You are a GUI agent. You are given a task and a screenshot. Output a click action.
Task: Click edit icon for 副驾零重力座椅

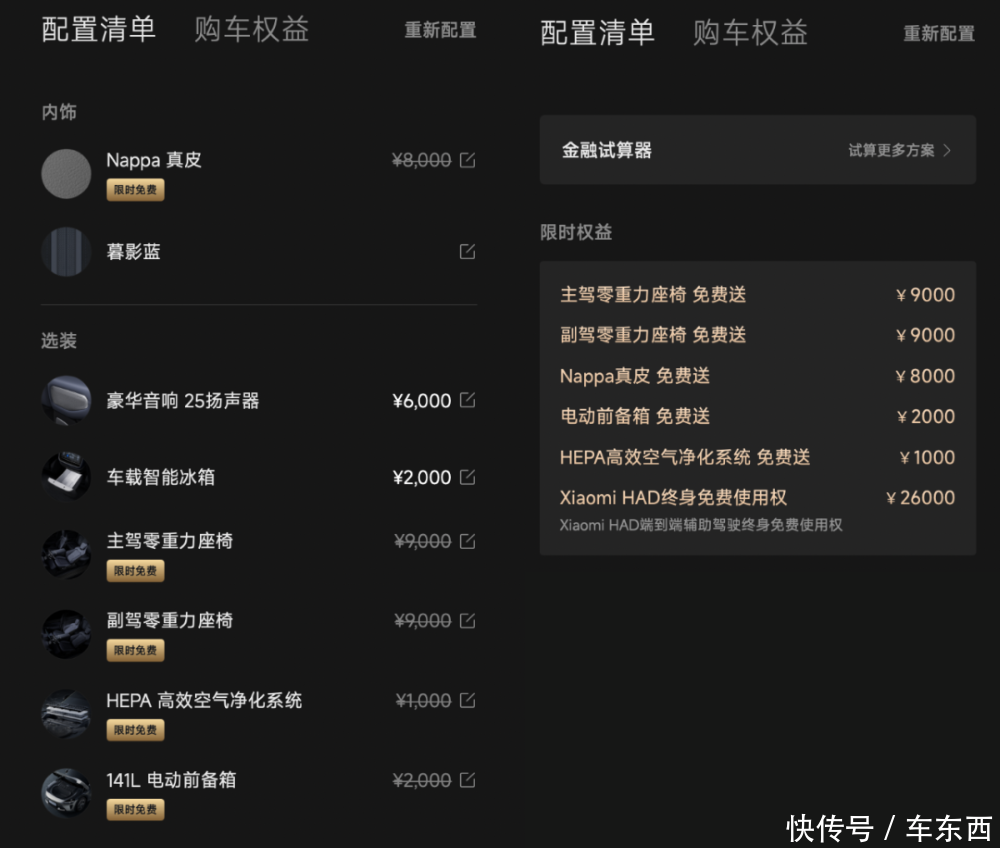click(467, 621)
